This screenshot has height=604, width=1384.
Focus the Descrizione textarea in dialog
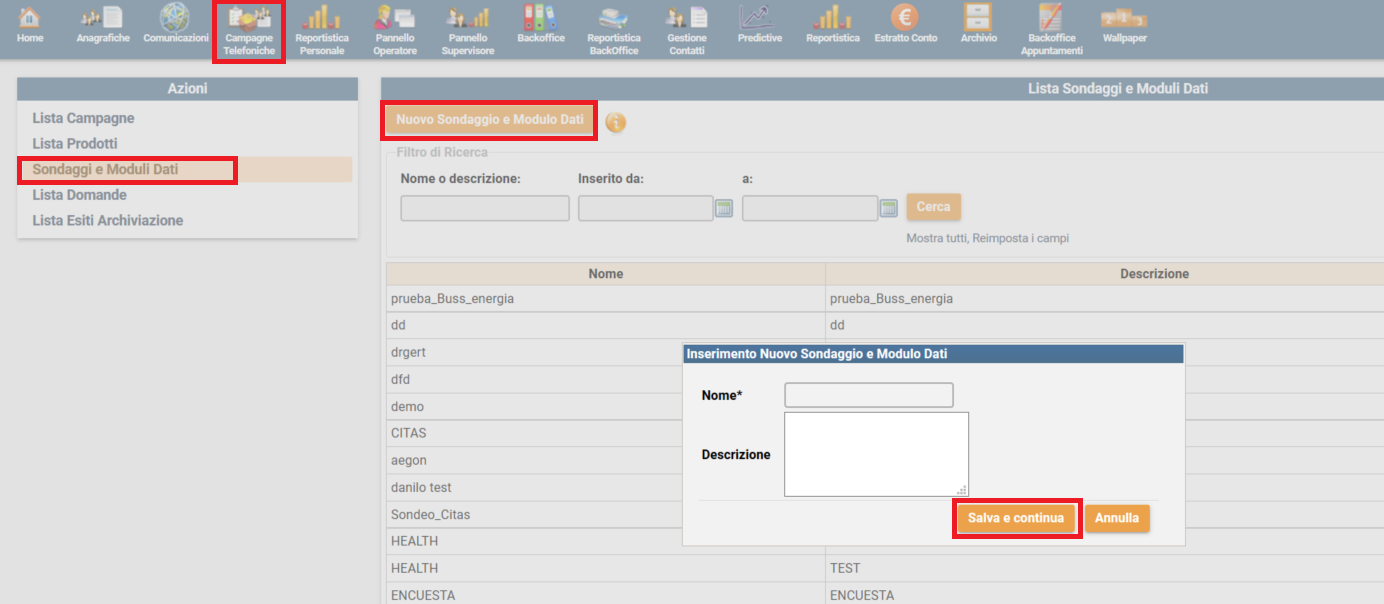(x=876, y=454)
